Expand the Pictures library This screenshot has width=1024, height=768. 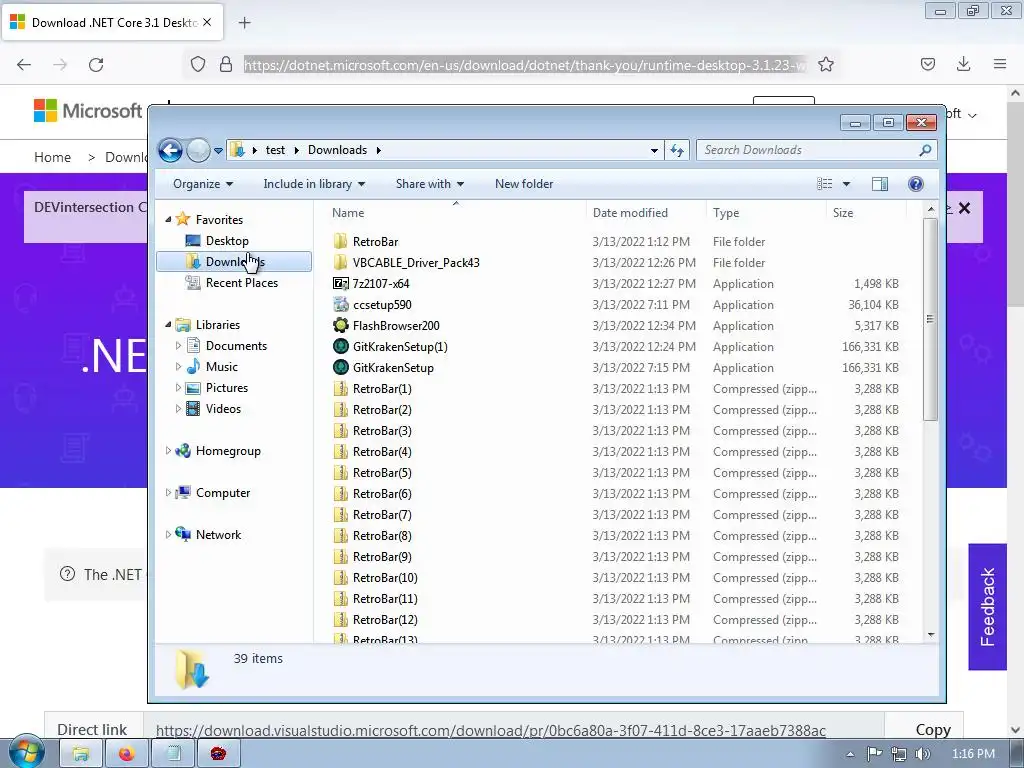pos(178,387)
